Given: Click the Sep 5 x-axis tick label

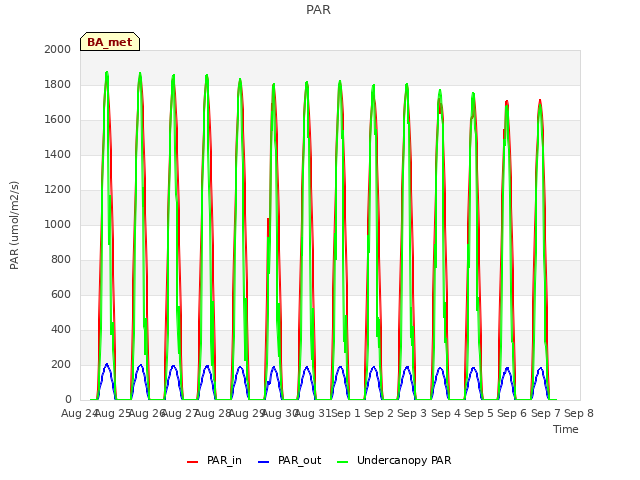Looking at the screenshot, I should pos(479,413).
